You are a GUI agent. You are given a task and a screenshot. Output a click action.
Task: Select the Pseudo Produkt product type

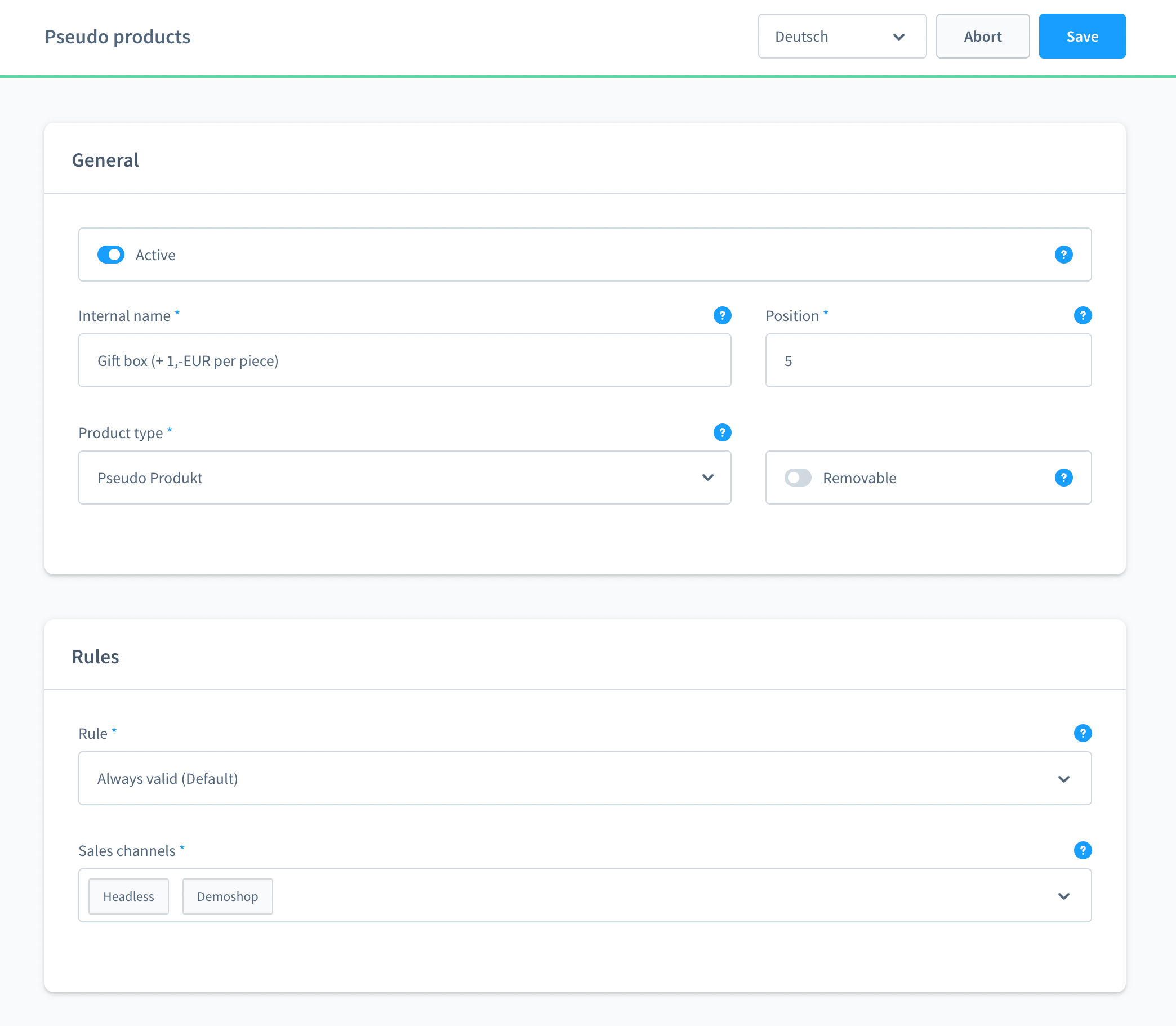pos(405,477)
